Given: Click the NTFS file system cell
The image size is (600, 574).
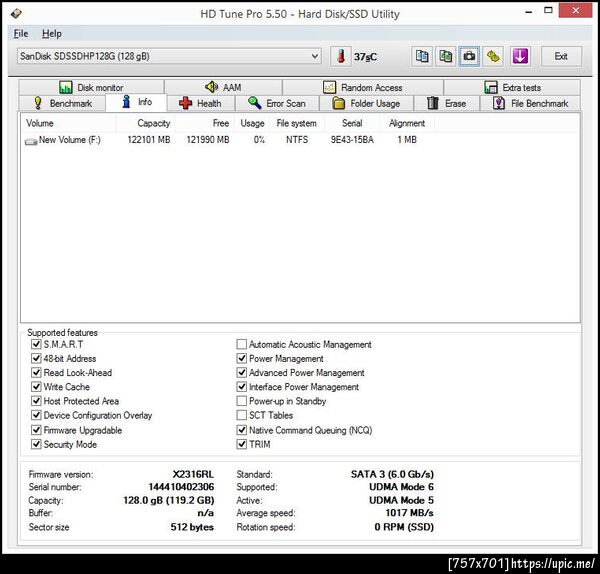Looking at the screenshot, I should tap(297, 140).
